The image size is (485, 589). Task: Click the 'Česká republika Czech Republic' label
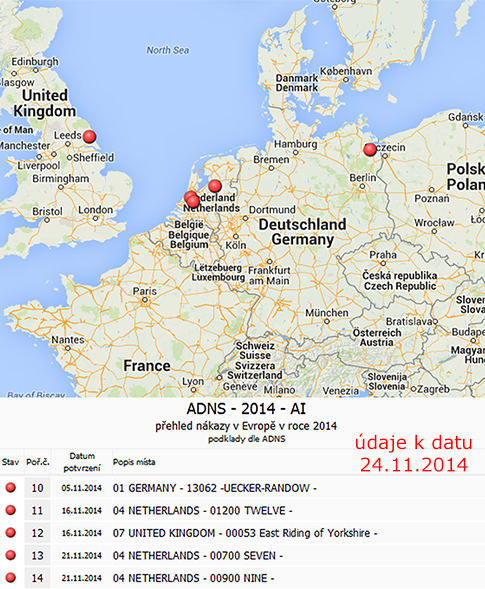click(400, 281)
